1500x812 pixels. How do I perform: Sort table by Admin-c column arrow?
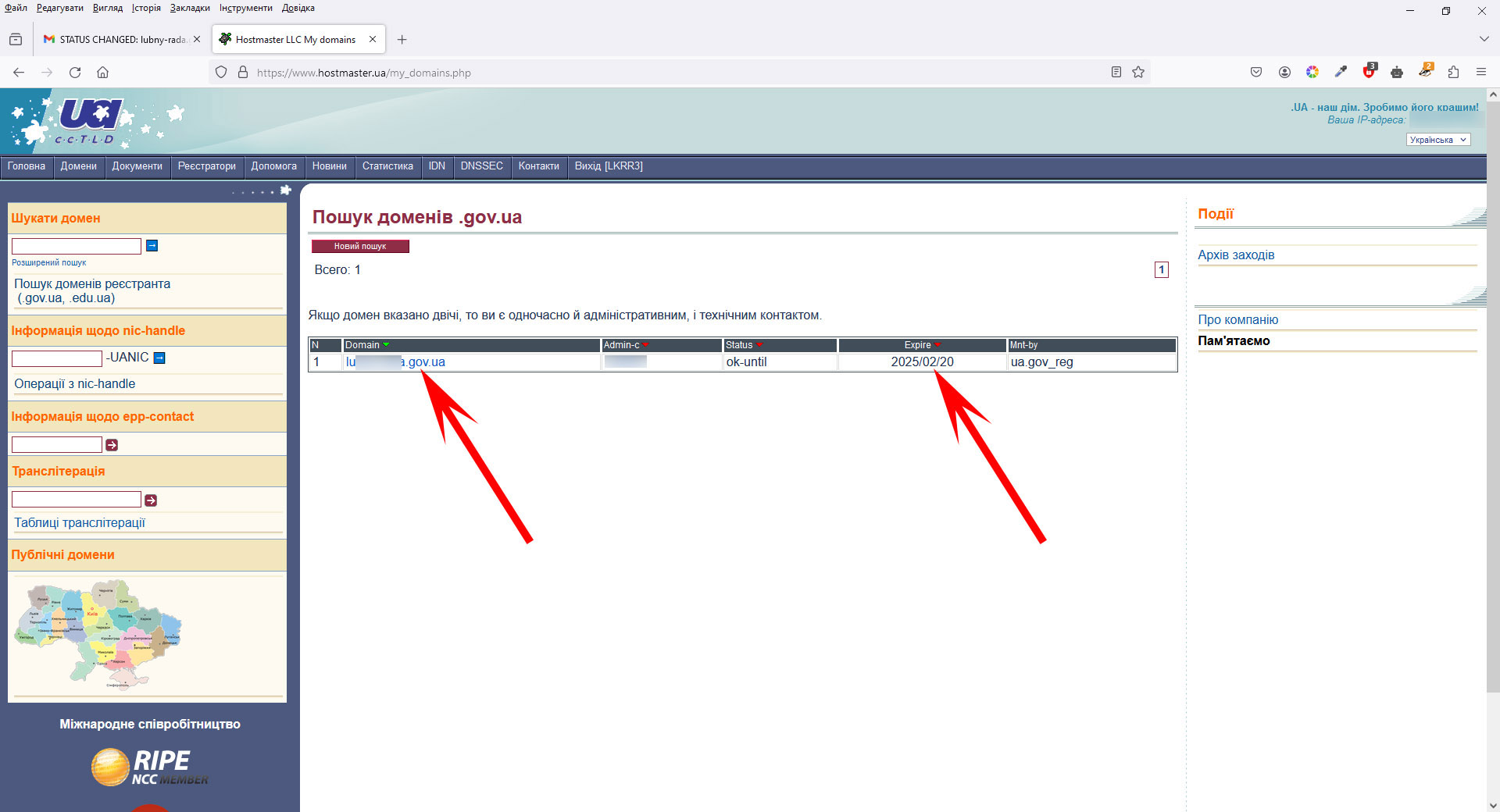(645, 345)
